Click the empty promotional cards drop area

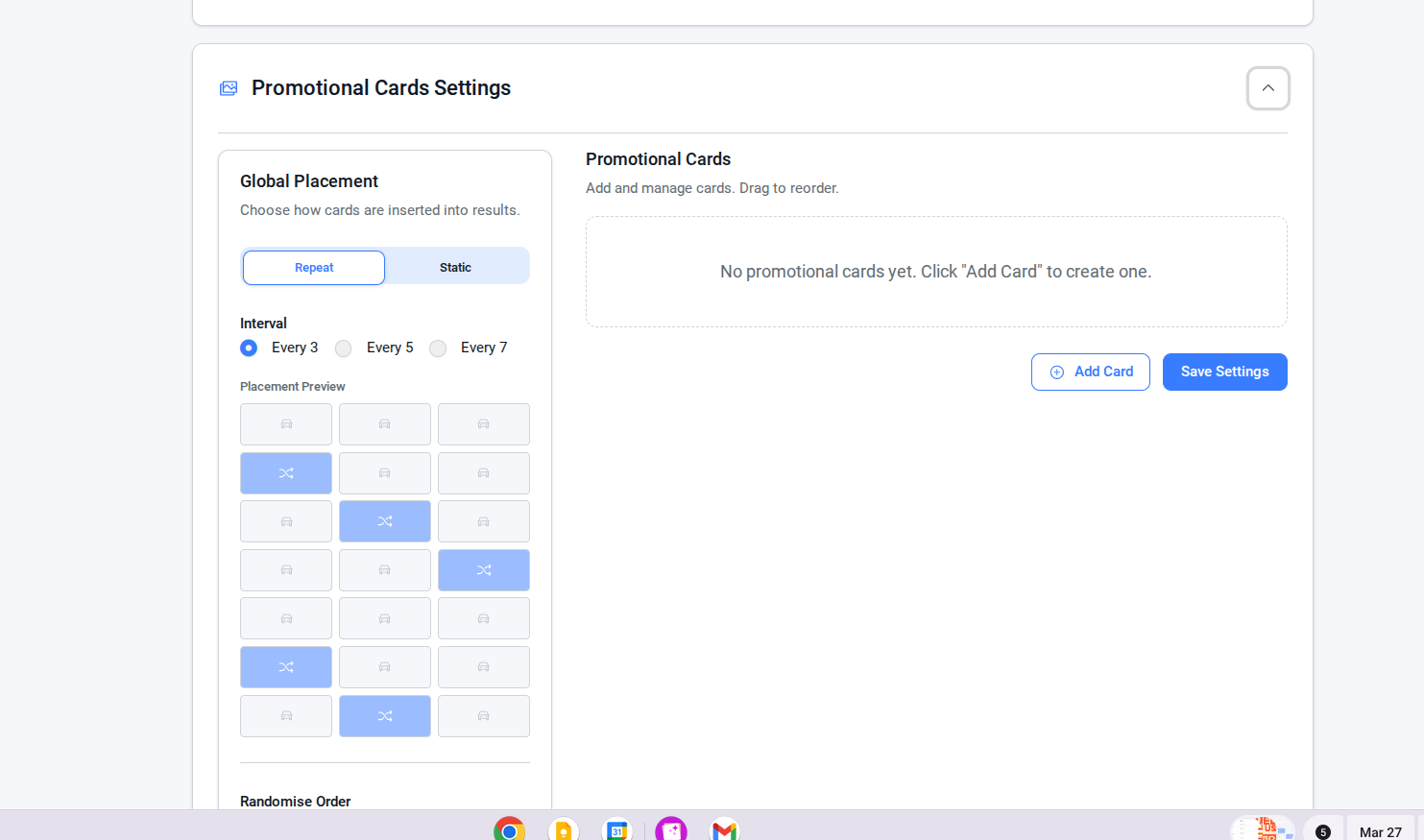(x=936, y=272)
